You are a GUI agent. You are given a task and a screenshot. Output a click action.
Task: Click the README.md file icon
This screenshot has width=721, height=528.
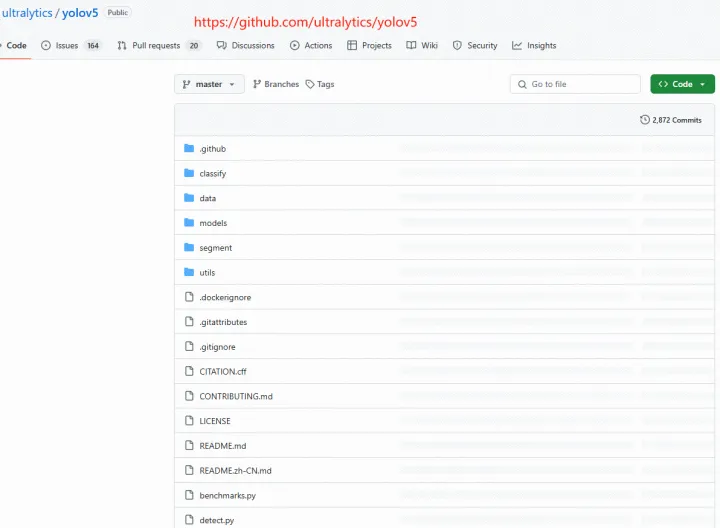(x=189, y=446)
